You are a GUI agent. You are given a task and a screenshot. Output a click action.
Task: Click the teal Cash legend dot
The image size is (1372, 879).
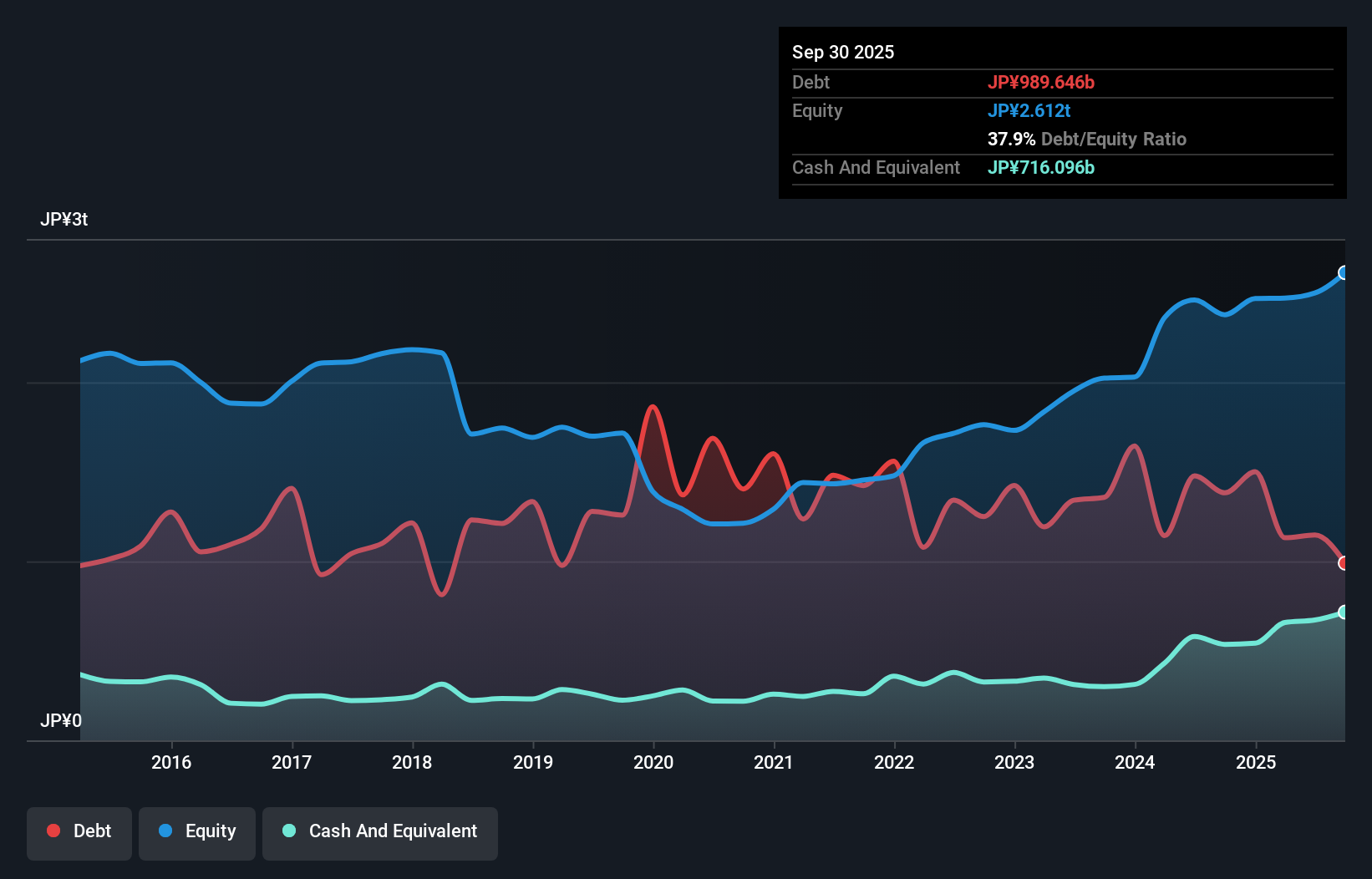(289, 831)
